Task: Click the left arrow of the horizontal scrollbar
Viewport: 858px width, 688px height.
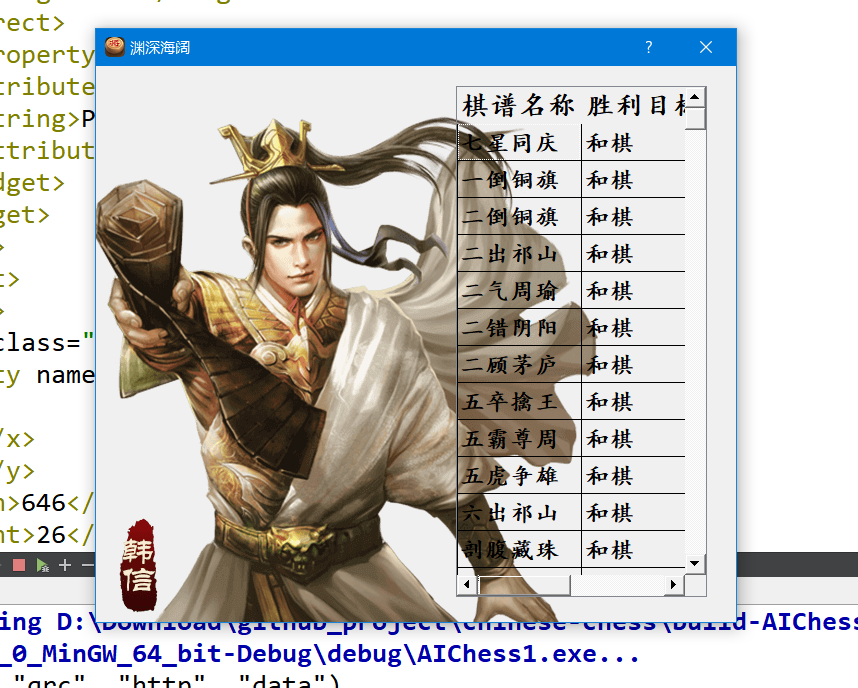Action: (465, 584)
